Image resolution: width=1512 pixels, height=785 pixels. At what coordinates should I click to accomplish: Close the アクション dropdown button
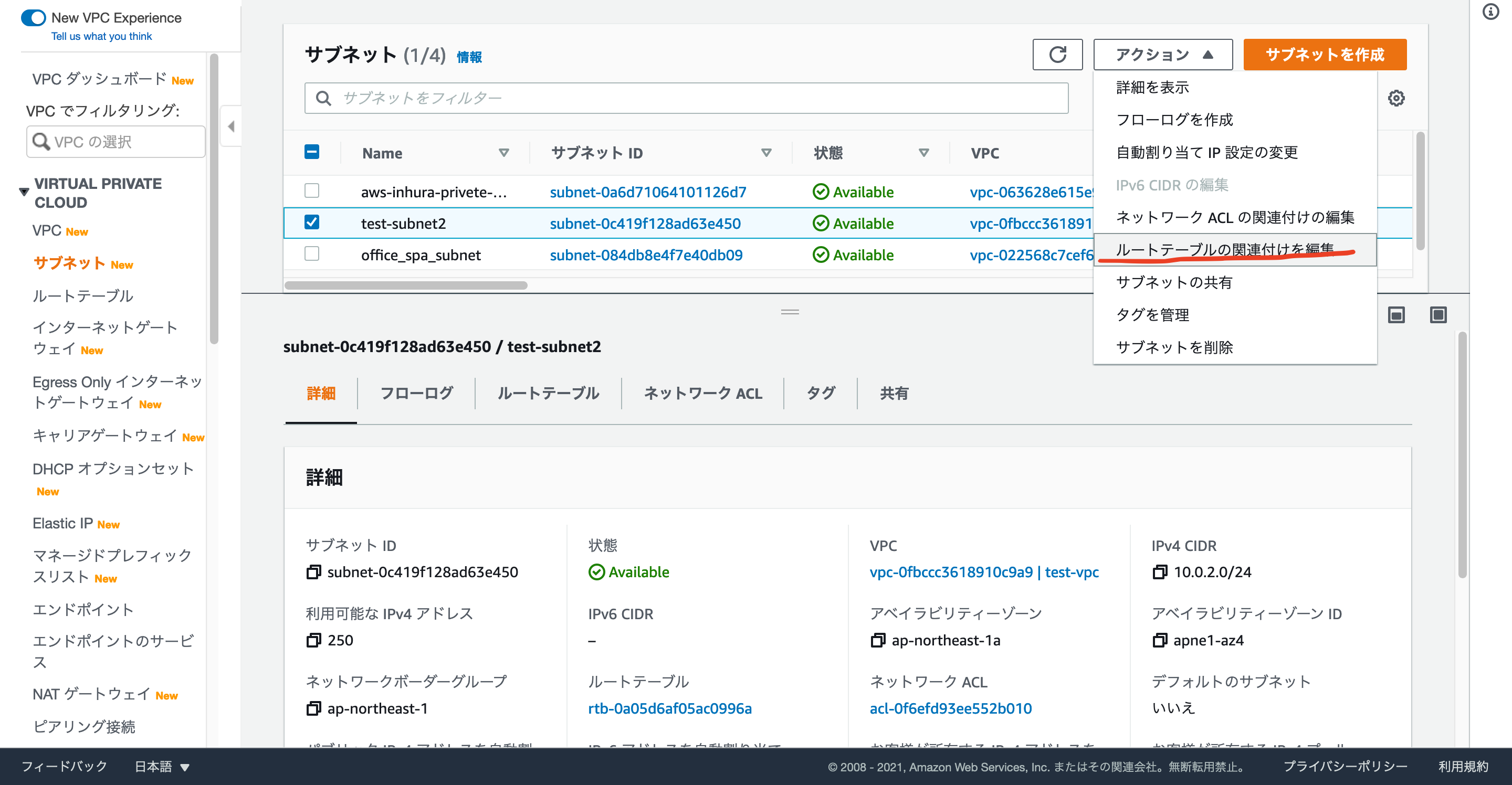coord(1162,55)
